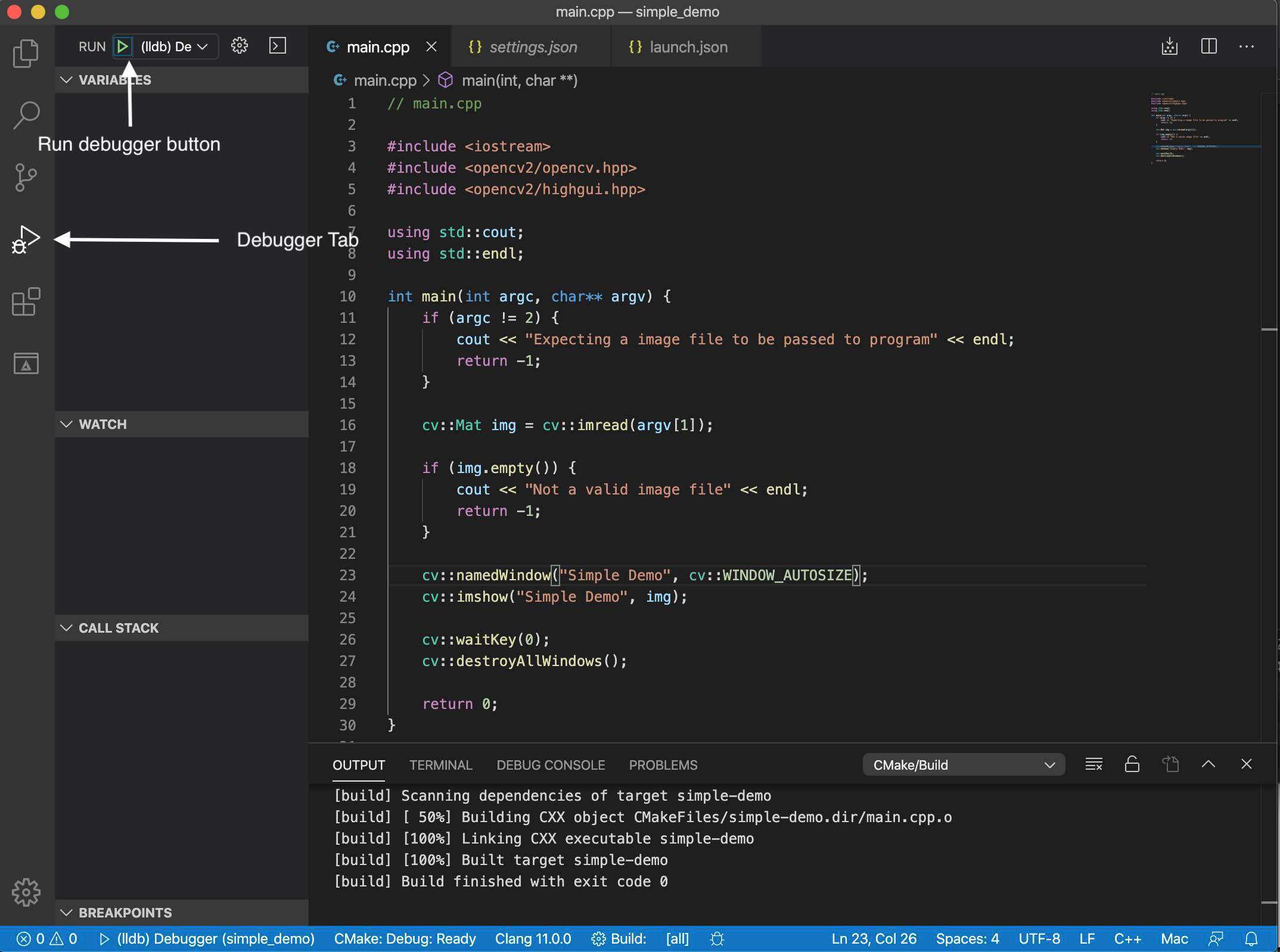This screenshot has height=952, width=1280.
Task: Toggle auto-scroll lock in the Output panel
Action: (1132, 764)
